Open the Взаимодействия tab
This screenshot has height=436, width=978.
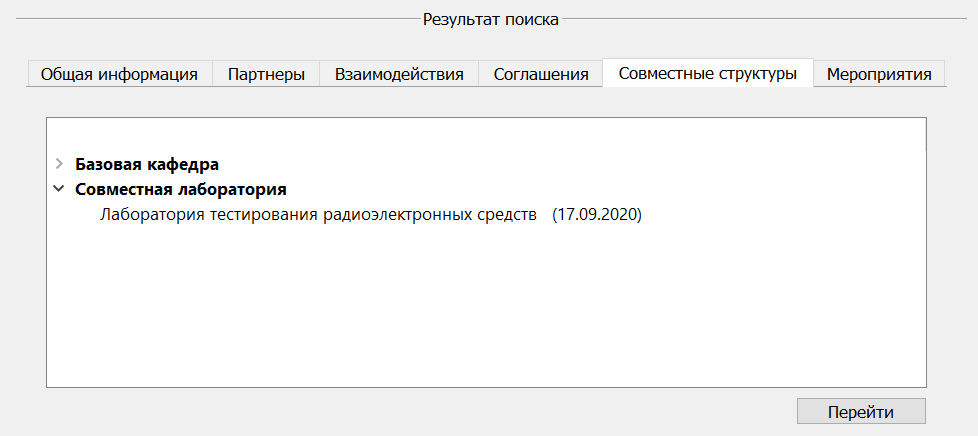pyautogui.click(x=399, y=74)
